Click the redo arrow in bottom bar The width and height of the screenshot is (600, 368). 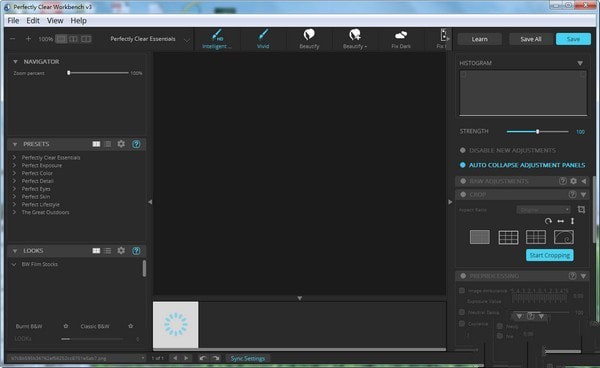[216, 358]
